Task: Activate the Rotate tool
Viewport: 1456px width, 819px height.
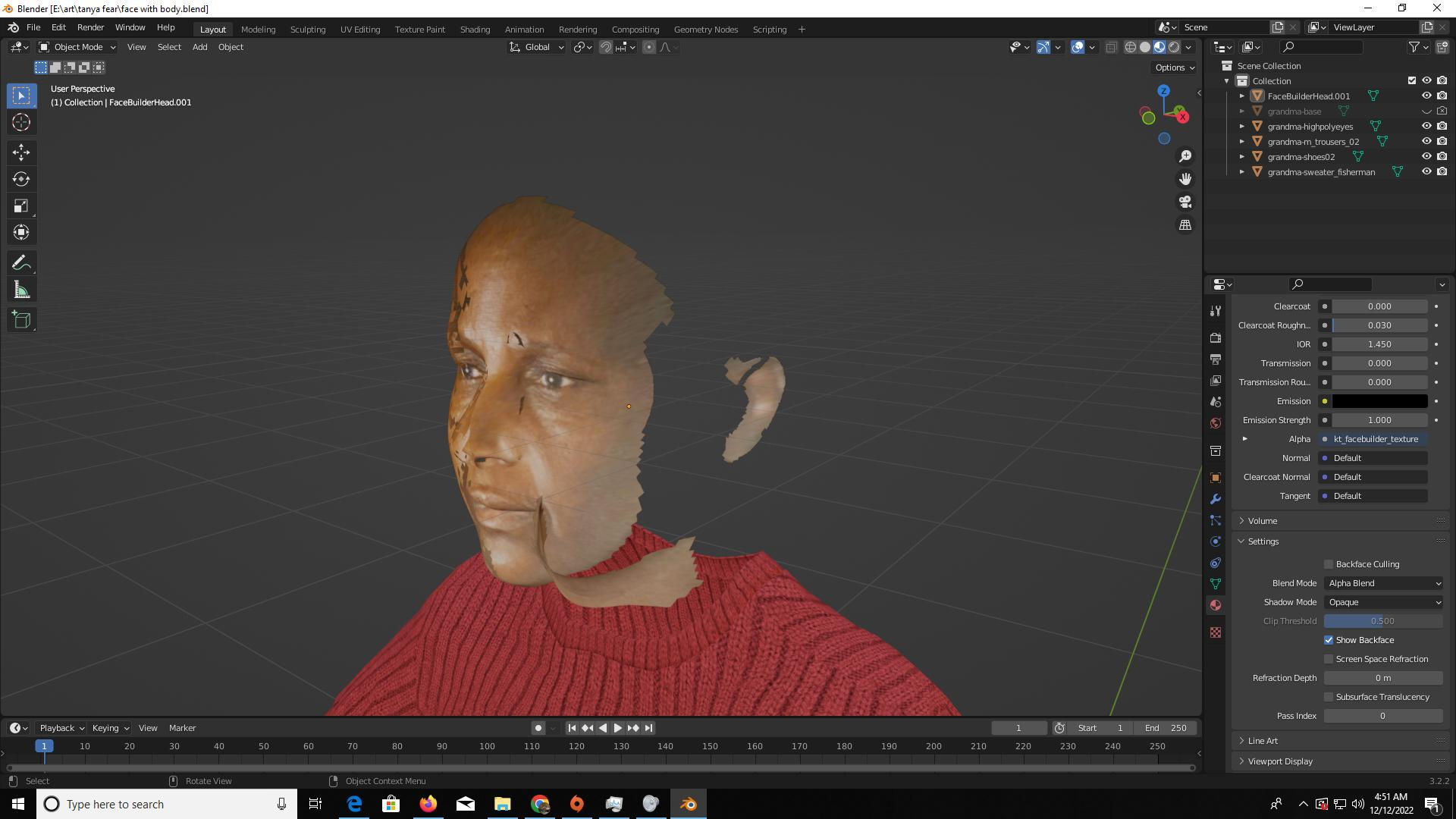Action: coord(21,179)
